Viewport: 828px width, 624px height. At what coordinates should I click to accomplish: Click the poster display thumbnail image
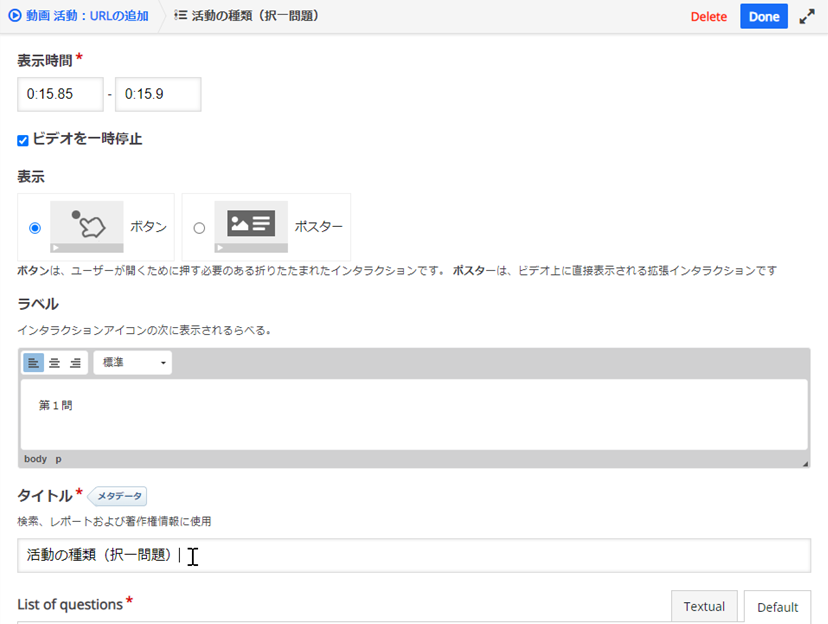(x=251, y=227)
